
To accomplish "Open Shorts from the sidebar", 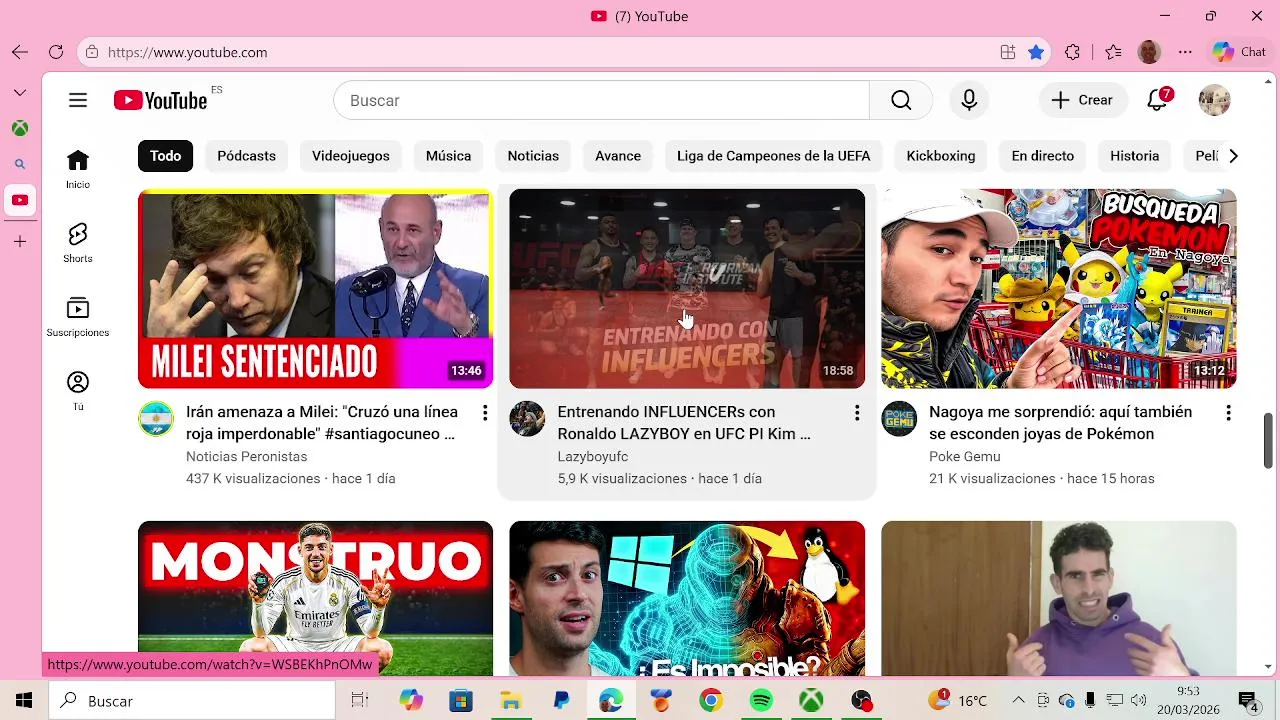I will click(78, 242).
